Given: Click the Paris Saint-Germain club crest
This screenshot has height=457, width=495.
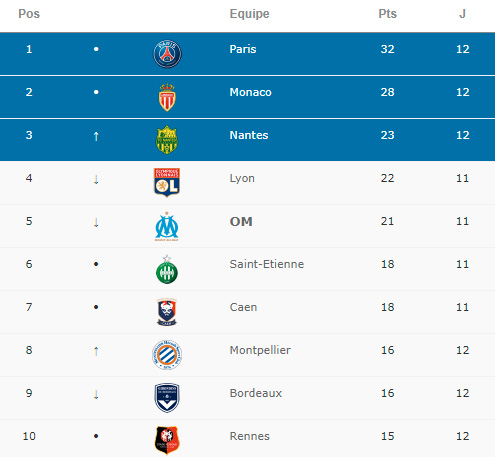Looking at the screenshot, I should click(x=167, y=54).
